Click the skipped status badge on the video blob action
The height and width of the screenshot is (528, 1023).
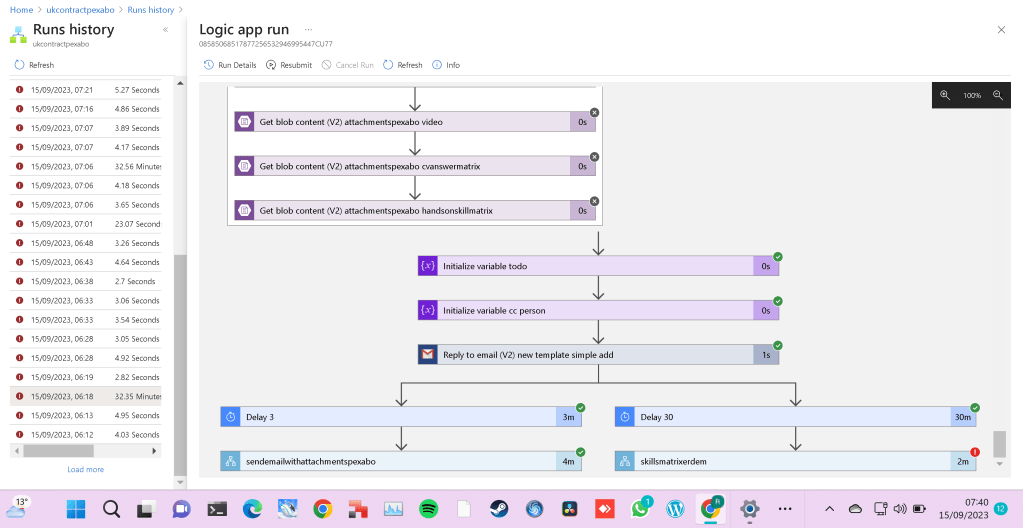594,112
